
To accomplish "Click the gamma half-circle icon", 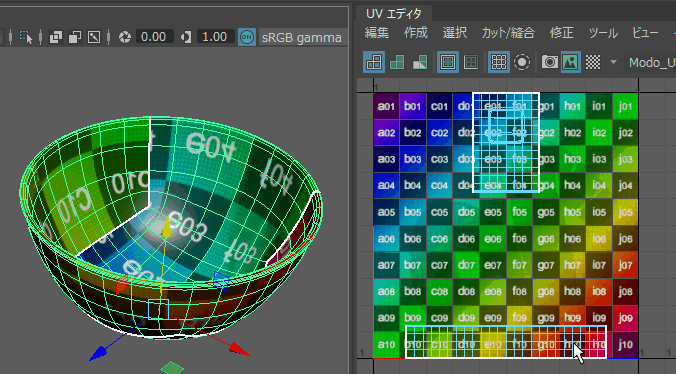I will tap(186, 37).
